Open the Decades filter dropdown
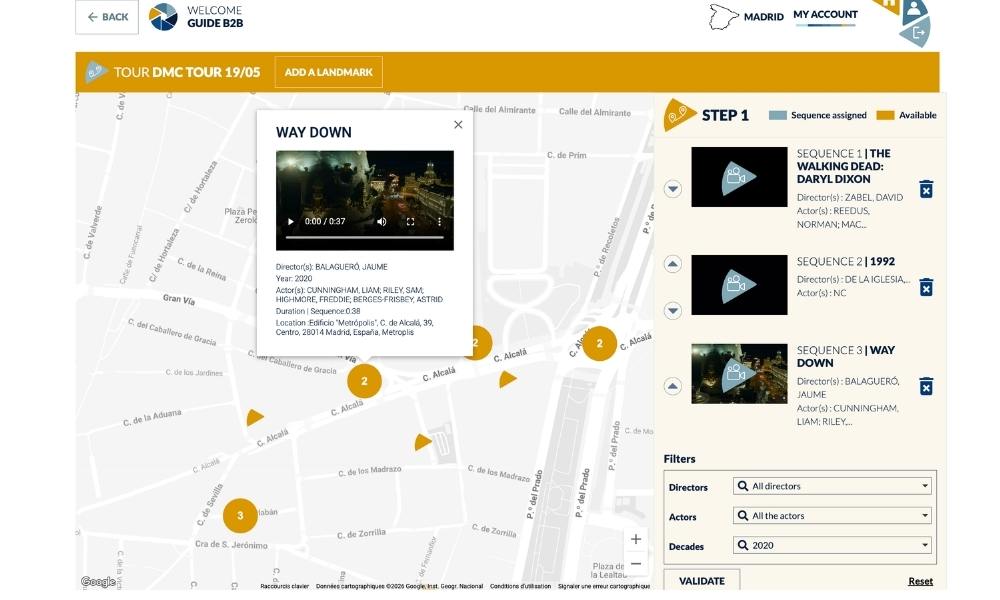Viewport: 1000px width, 600px height. tap(833, 546)
